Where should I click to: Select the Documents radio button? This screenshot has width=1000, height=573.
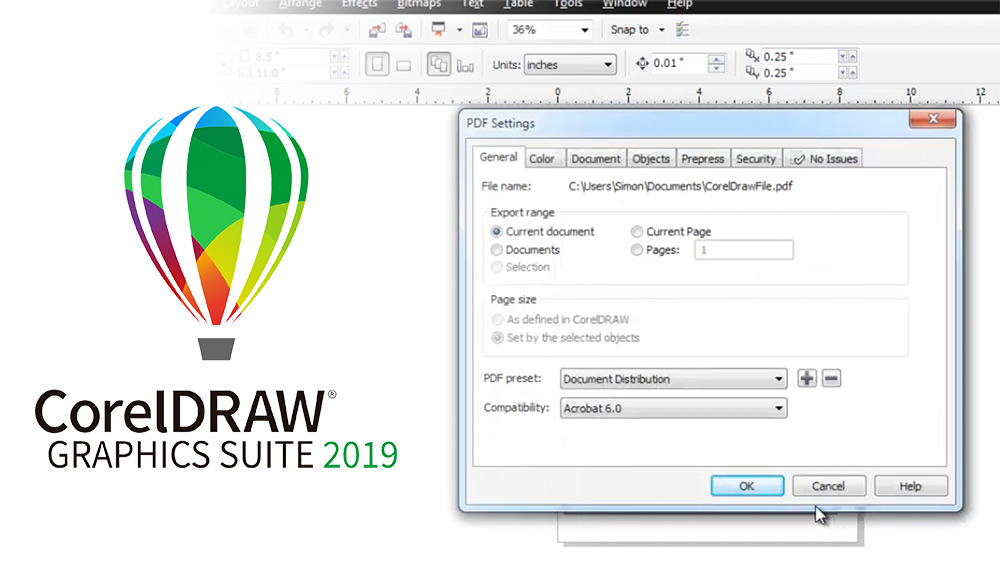[496, 249]
